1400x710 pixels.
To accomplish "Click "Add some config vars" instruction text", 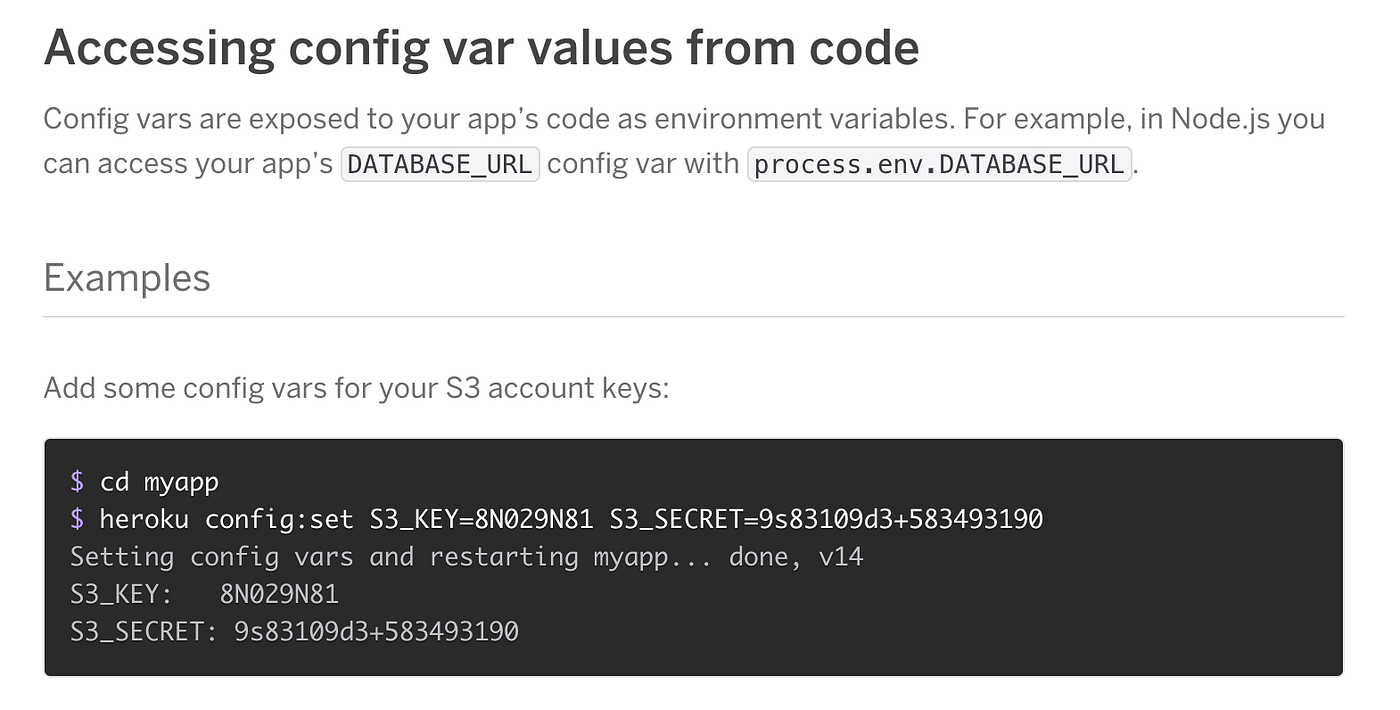I will tap(356, 387).
